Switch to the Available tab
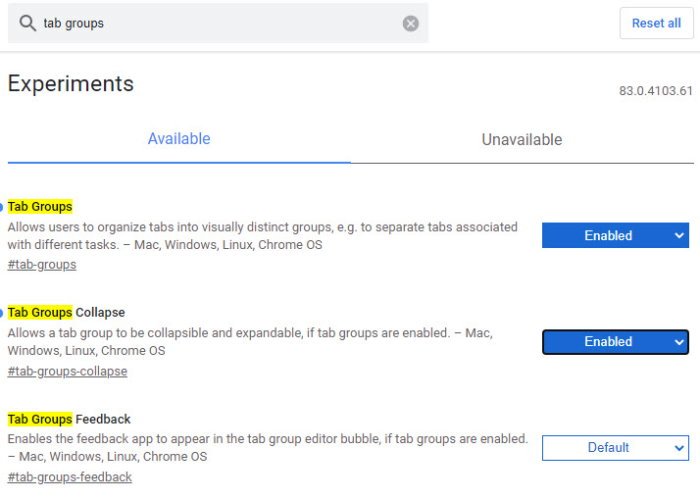This screenshot has width=700, height=499. pos(179,140)
